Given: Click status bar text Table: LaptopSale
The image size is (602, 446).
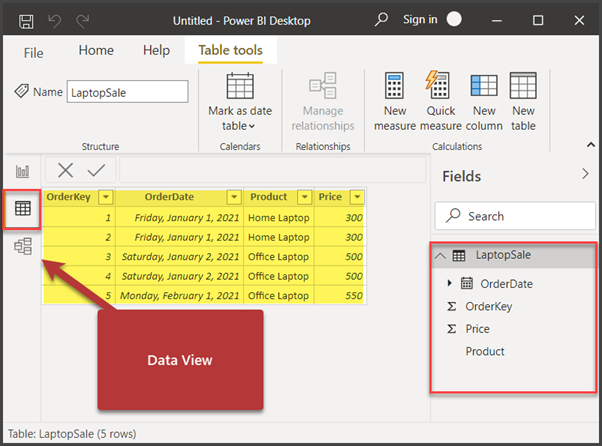Looking at the screenshot, I should [x=51, y=434].
